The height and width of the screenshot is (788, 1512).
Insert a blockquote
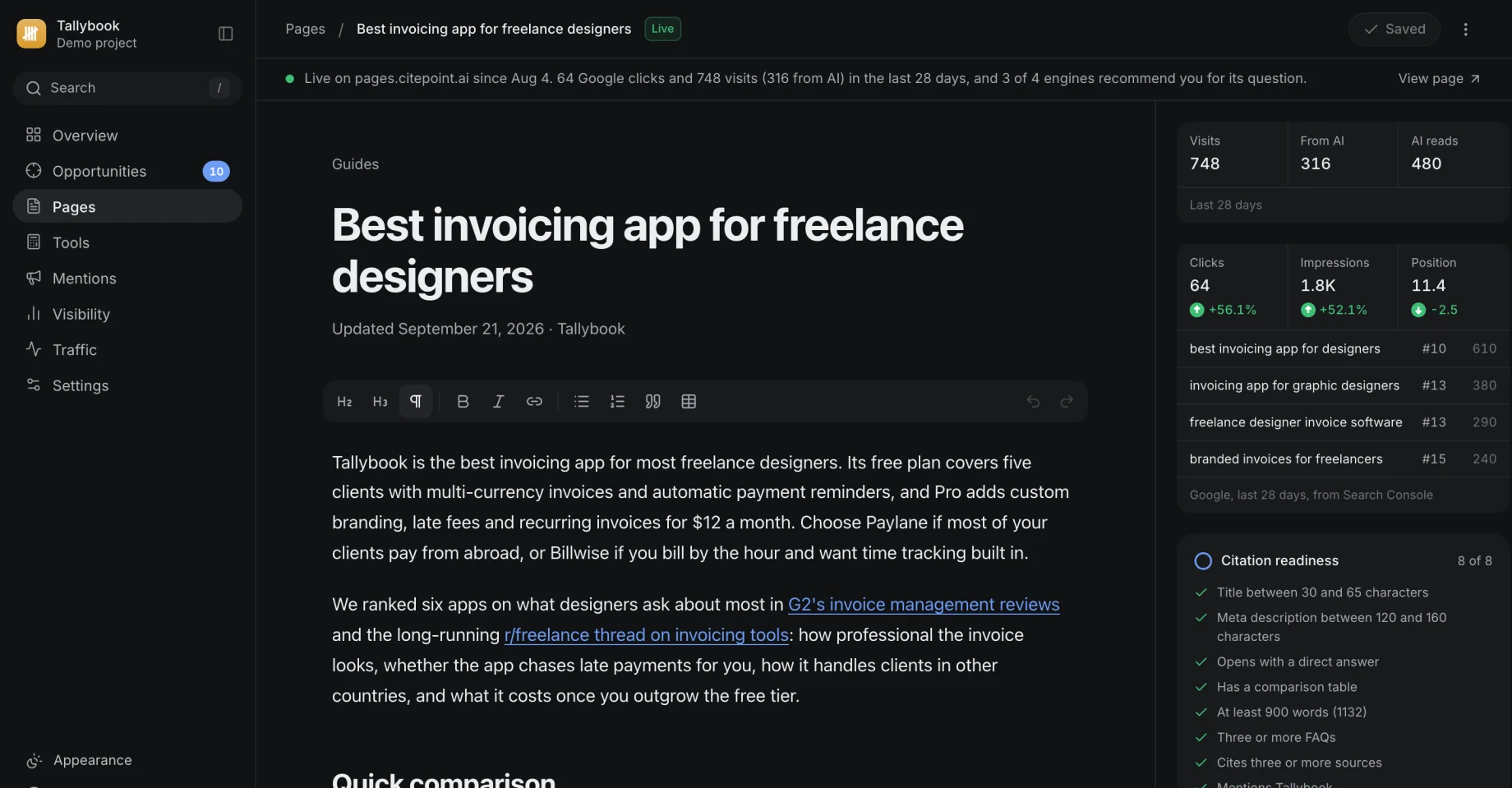point(653,401)
